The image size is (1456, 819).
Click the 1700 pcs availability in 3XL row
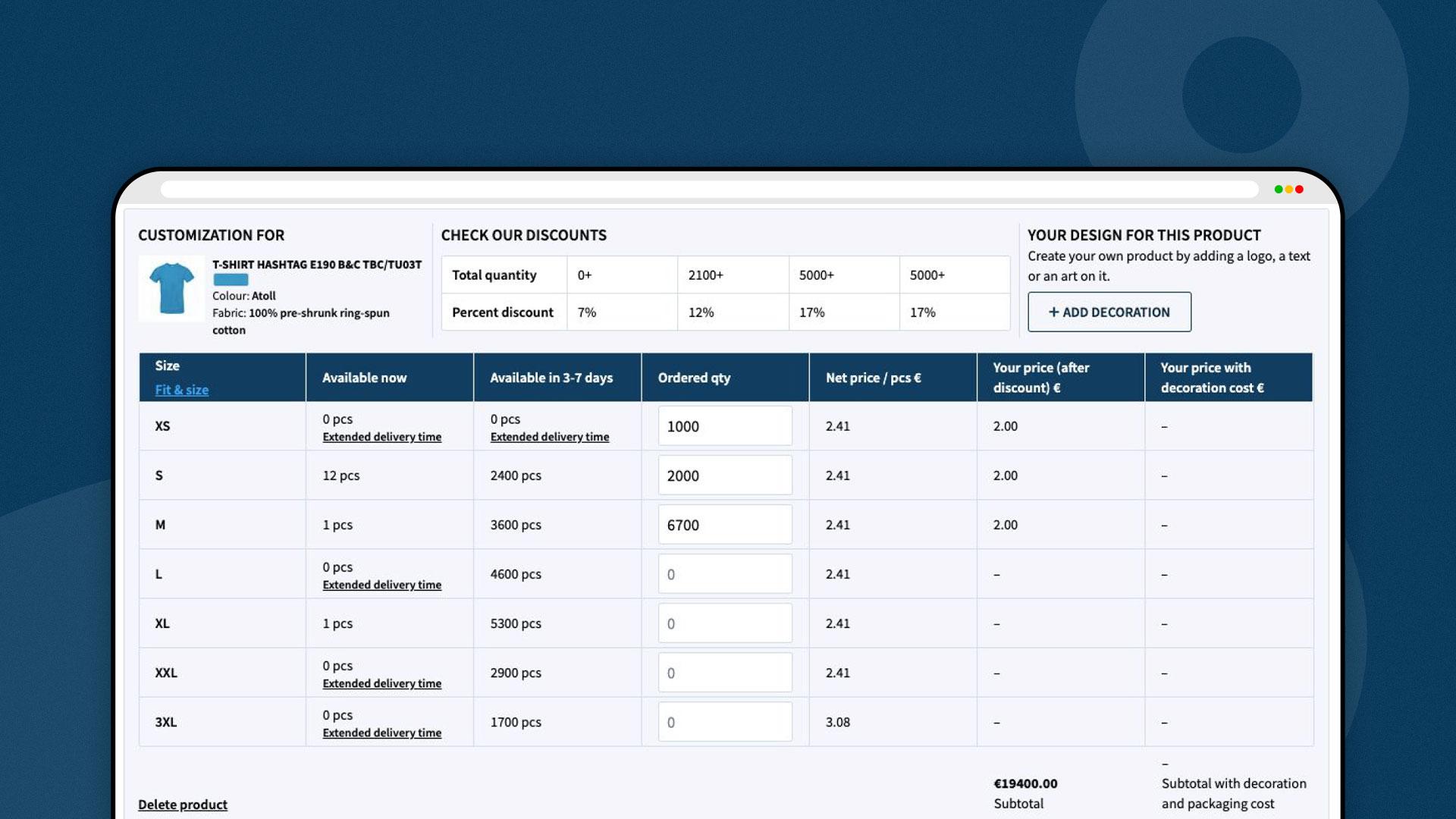(516, 722)
